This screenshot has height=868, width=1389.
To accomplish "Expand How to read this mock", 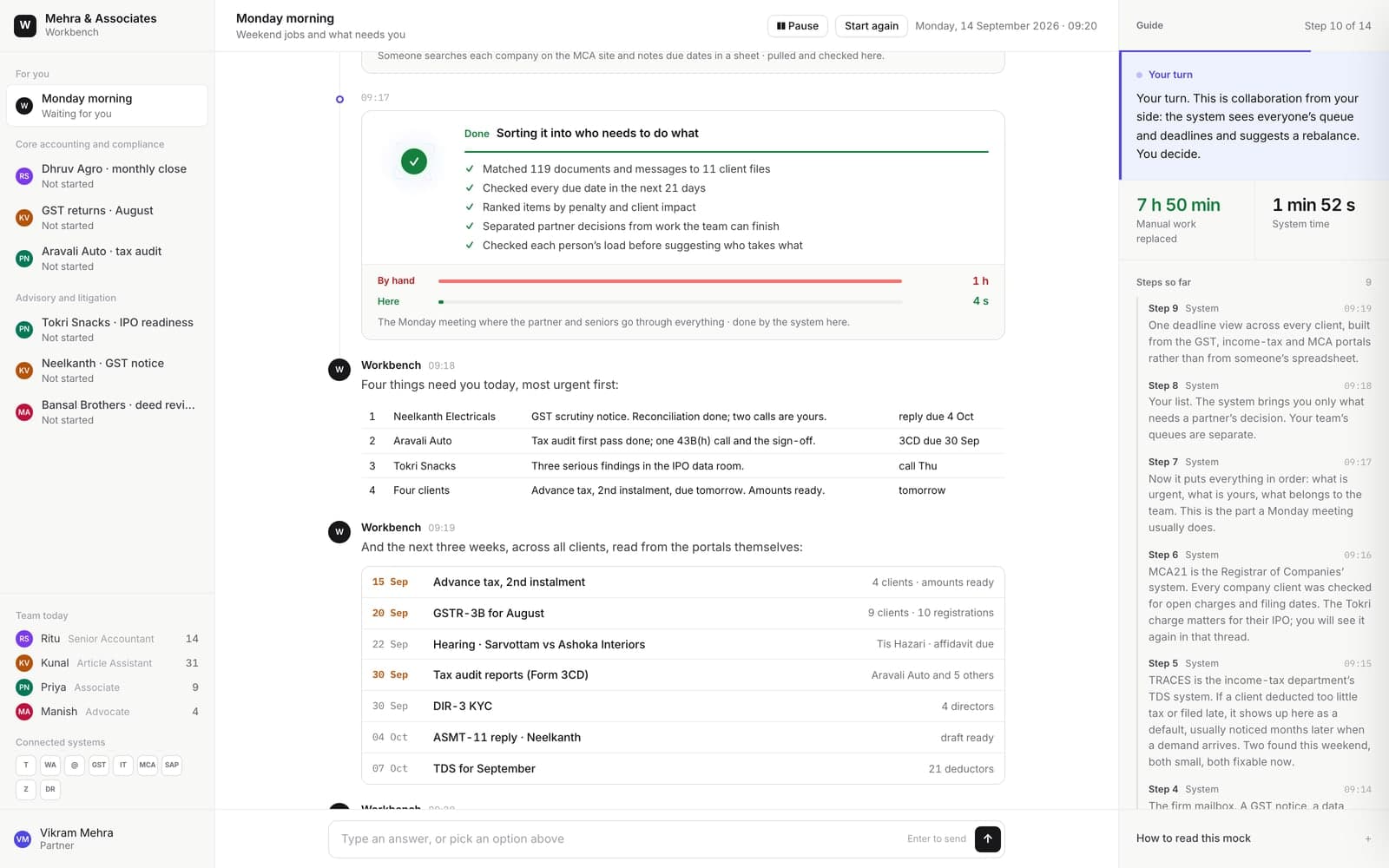I will (x=1254, y=838).
